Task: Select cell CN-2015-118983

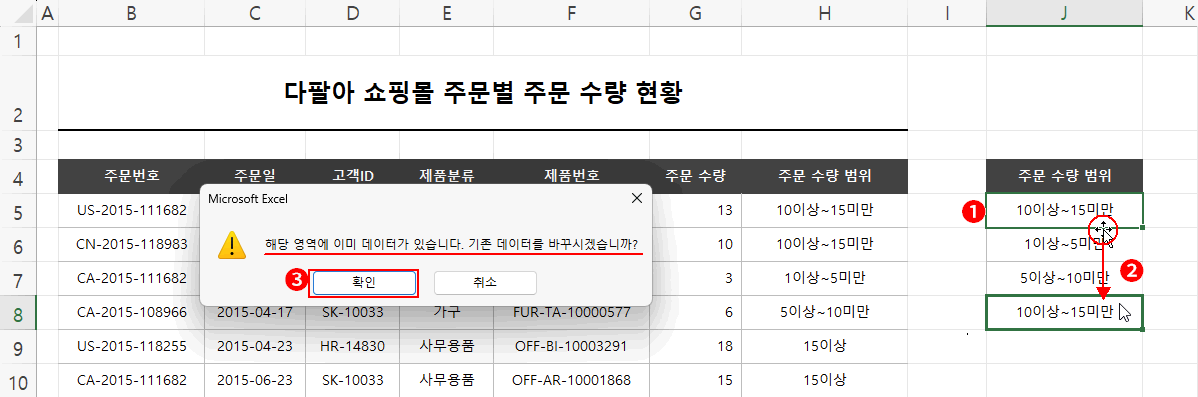Action: pos(131,244)
